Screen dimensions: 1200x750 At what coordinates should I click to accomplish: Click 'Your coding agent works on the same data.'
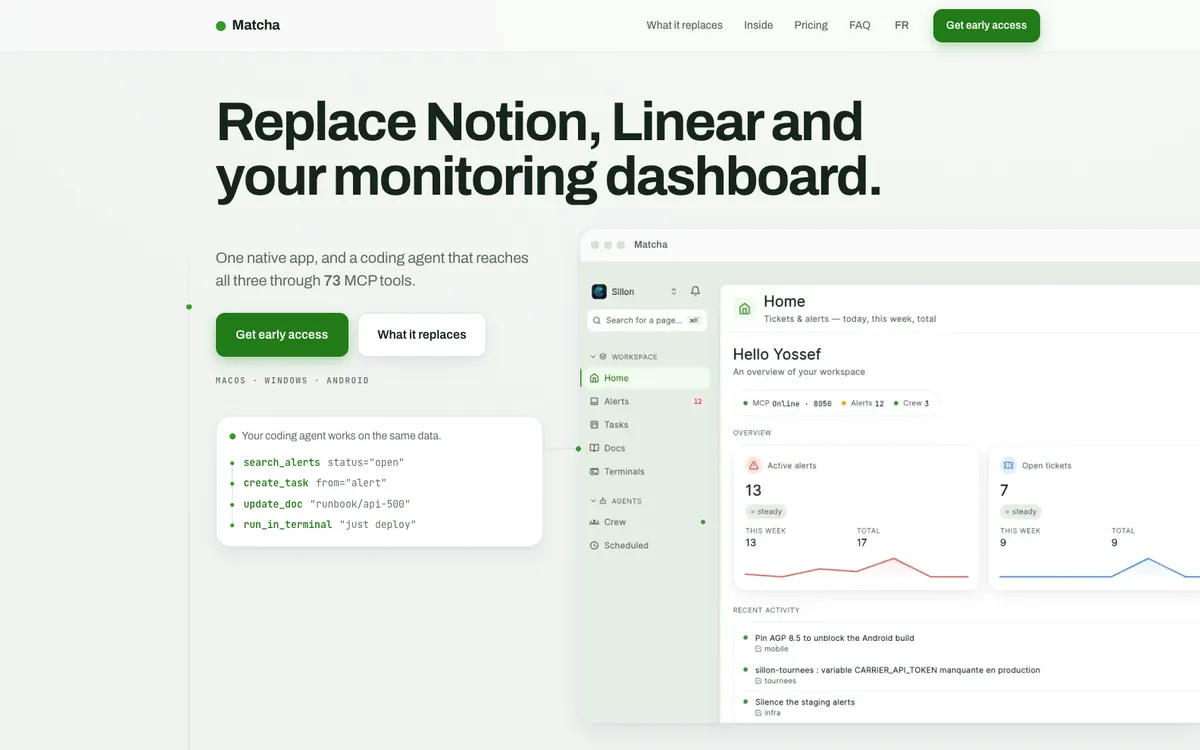pos(341,436)
